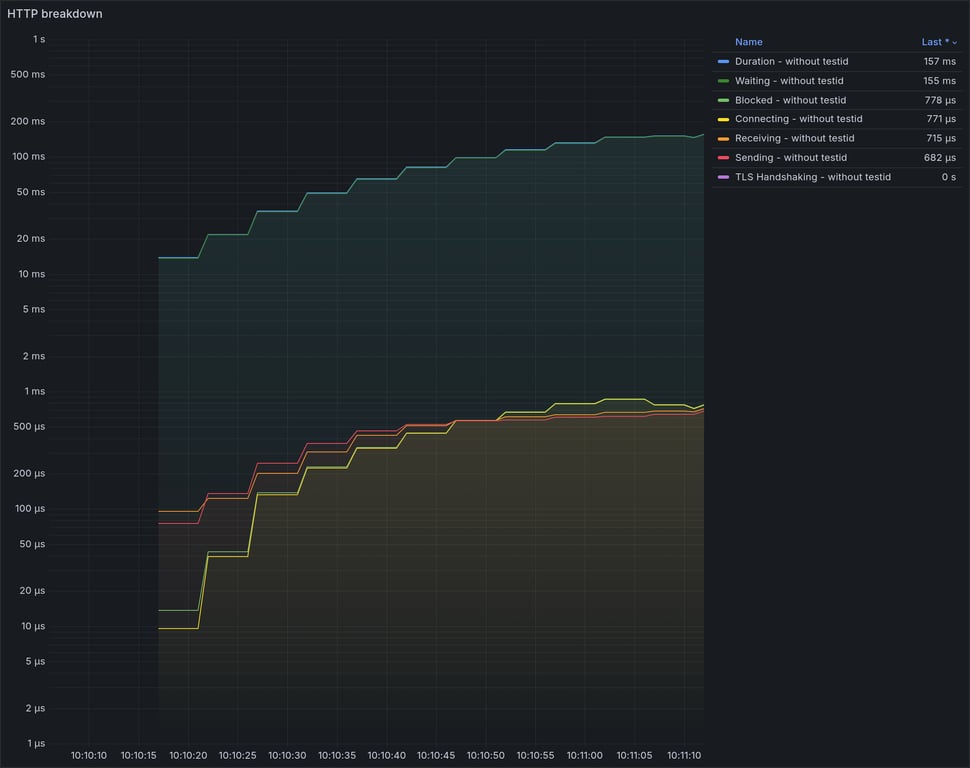Click the 157 ms Duration last value
Image resolution: width=970 pixels, height=768 pixels.
click(939, 61)
